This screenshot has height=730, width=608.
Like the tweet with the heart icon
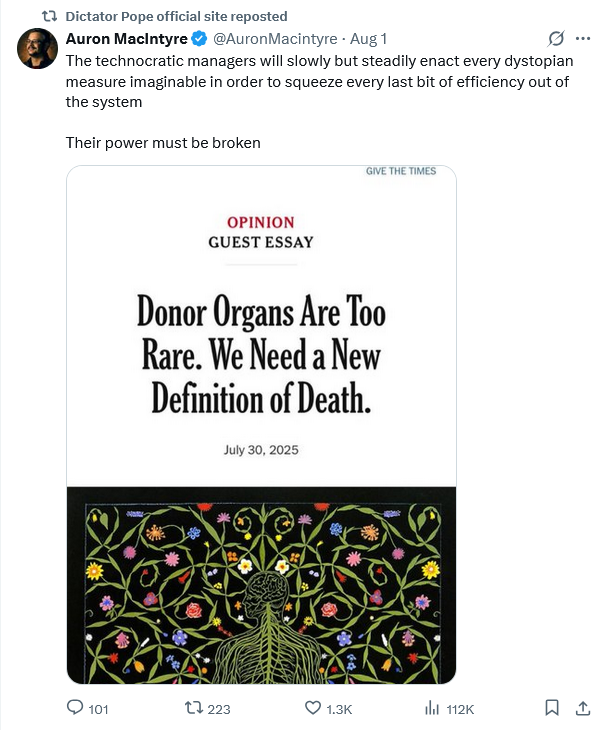point(312,708)
